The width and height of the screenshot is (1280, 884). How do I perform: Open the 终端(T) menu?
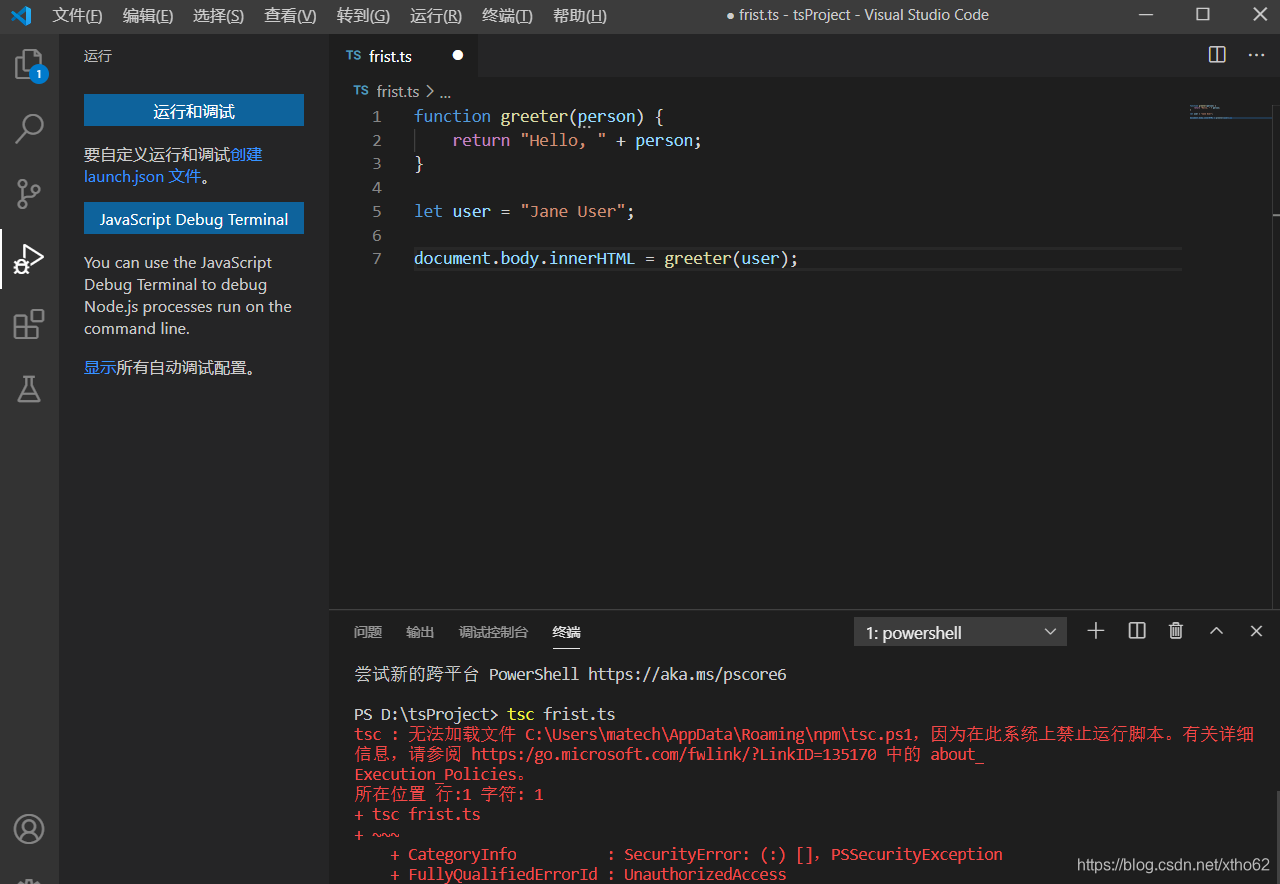pyautogui.click(x=507, y=15)
